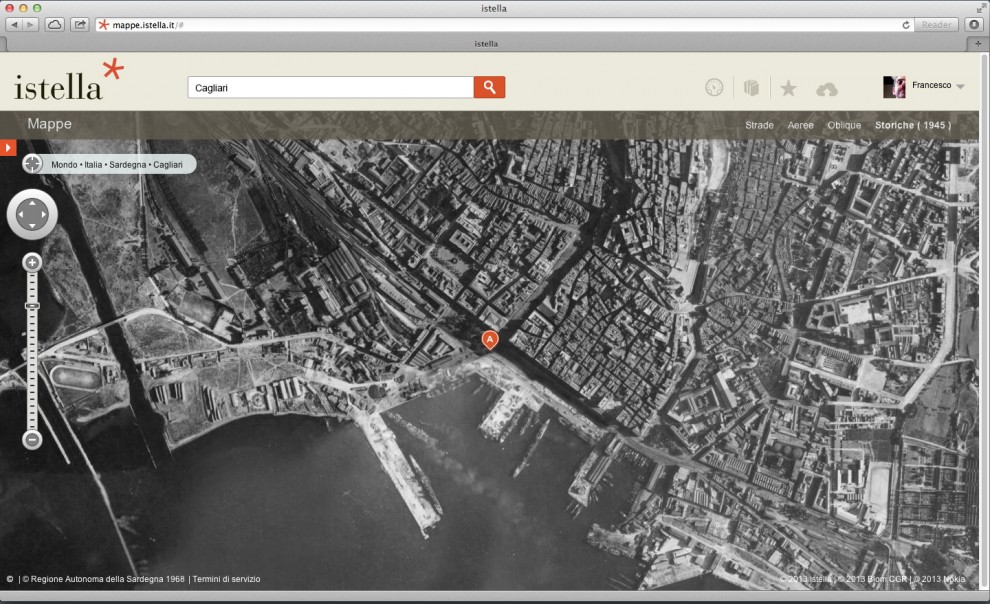Open the books collection icon
990x604 pixels.
click(751, 87)
